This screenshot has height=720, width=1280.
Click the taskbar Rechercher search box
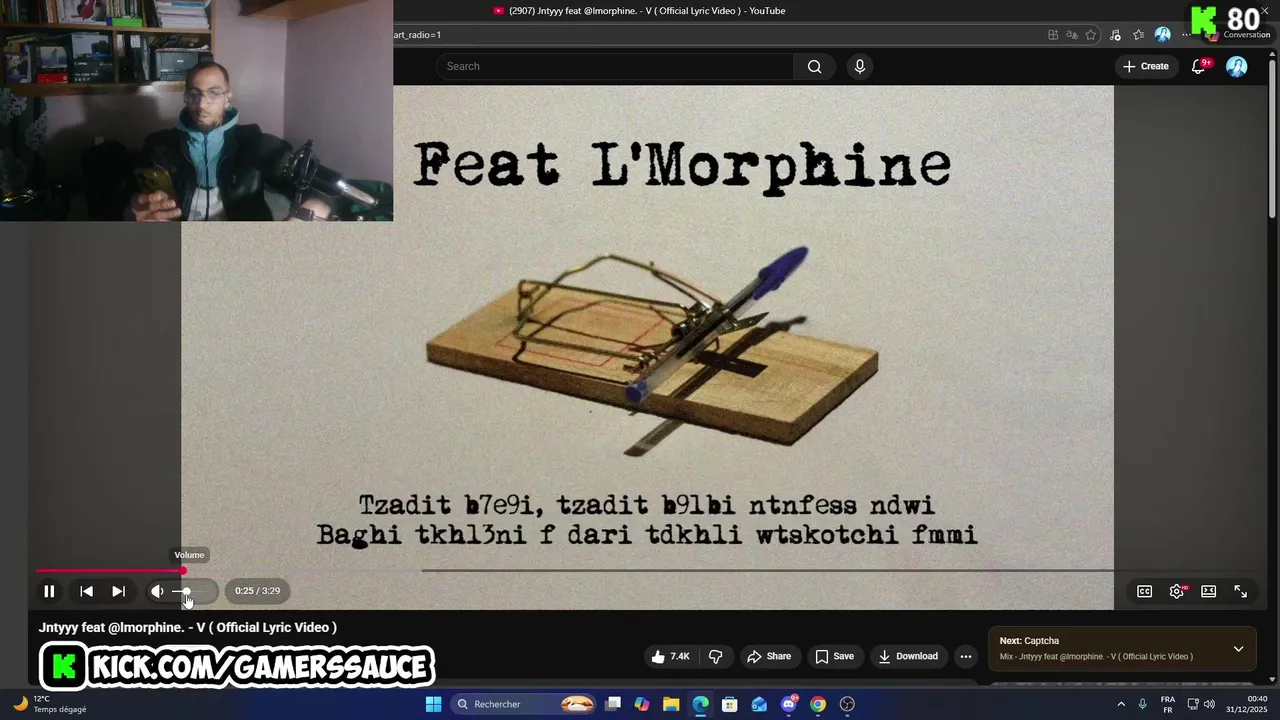pos(525,704)
